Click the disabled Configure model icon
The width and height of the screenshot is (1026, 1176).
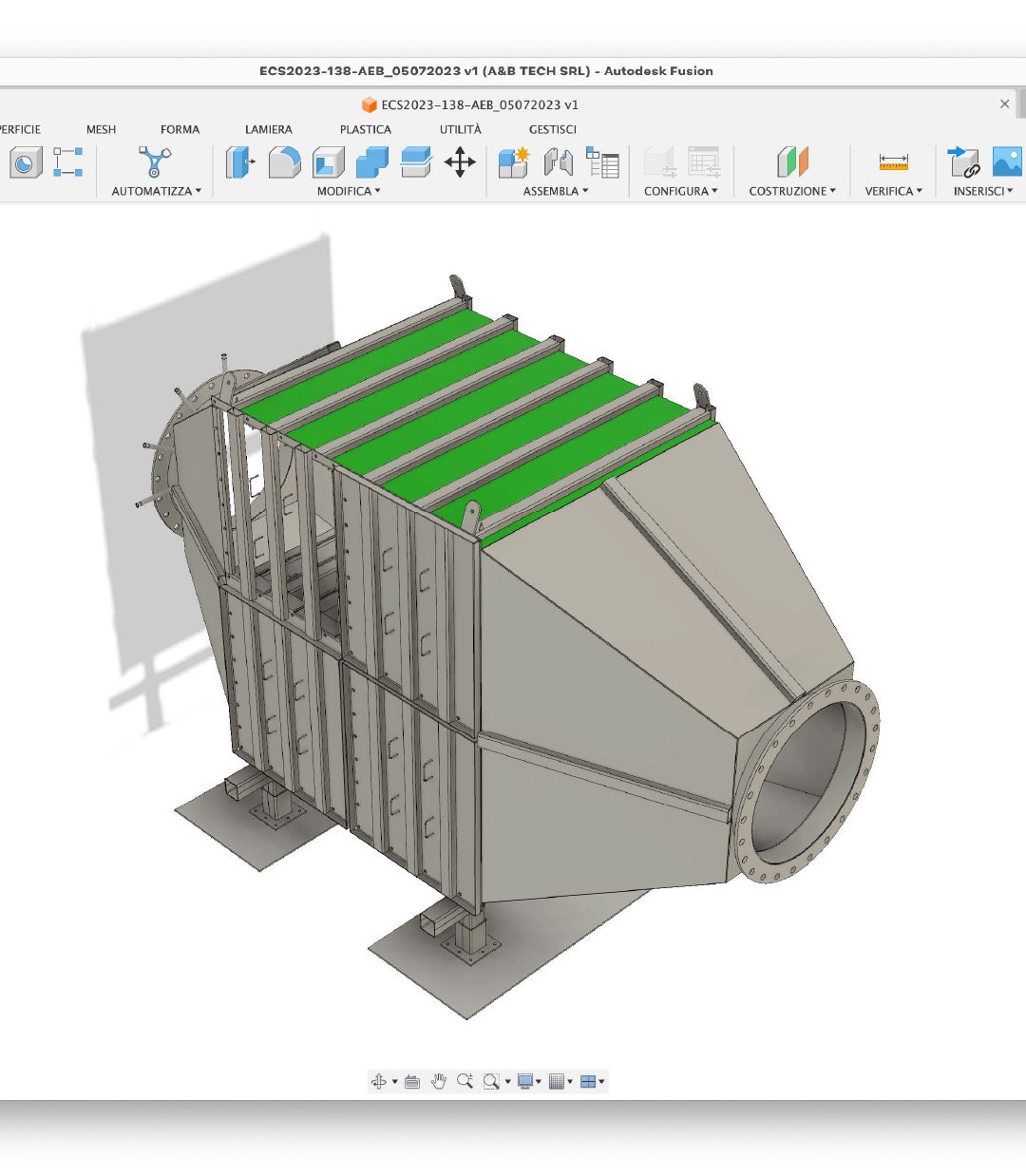coord(659,162)
